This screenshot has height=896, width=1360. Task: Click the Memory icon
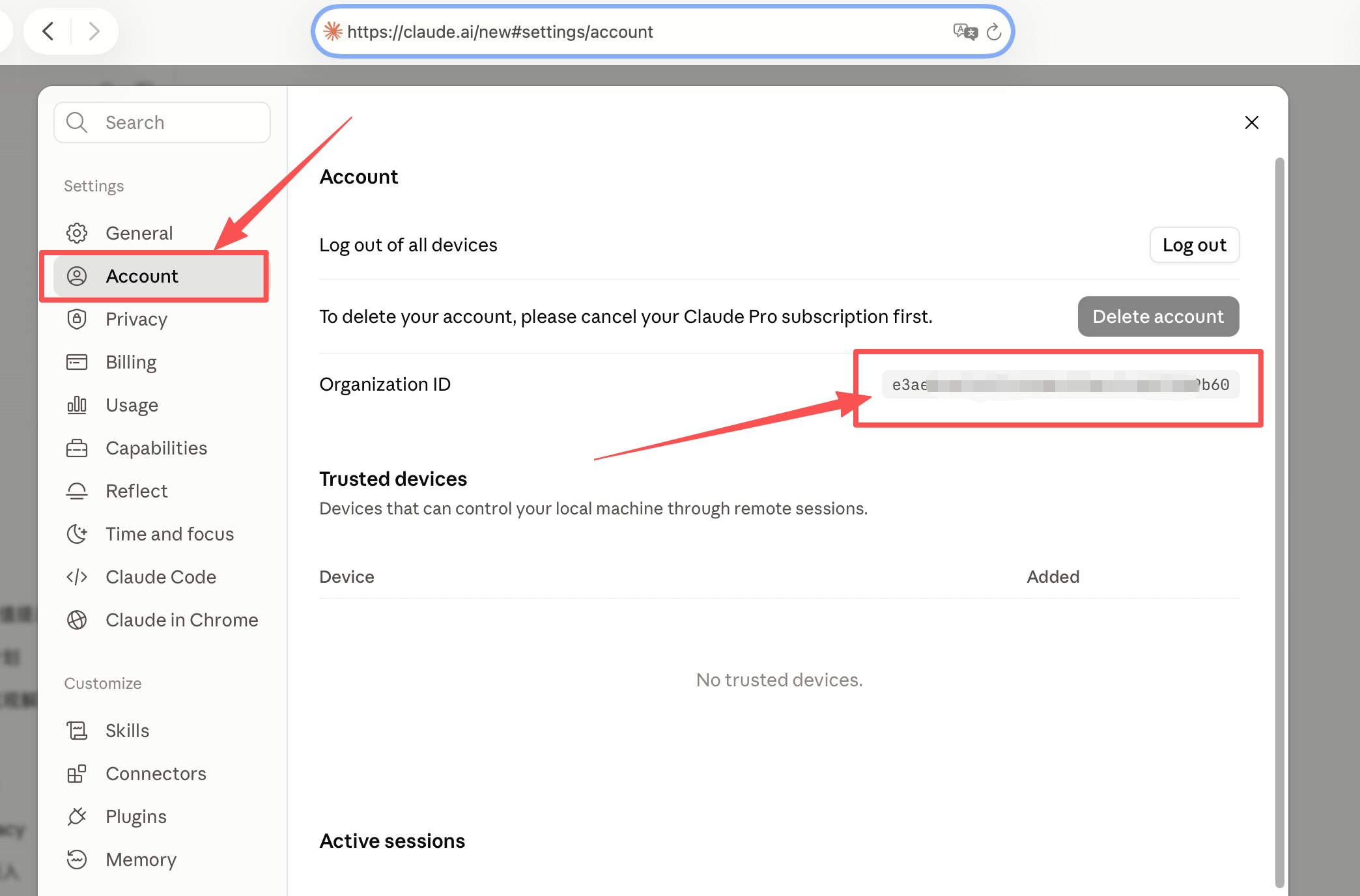point(77,860)
